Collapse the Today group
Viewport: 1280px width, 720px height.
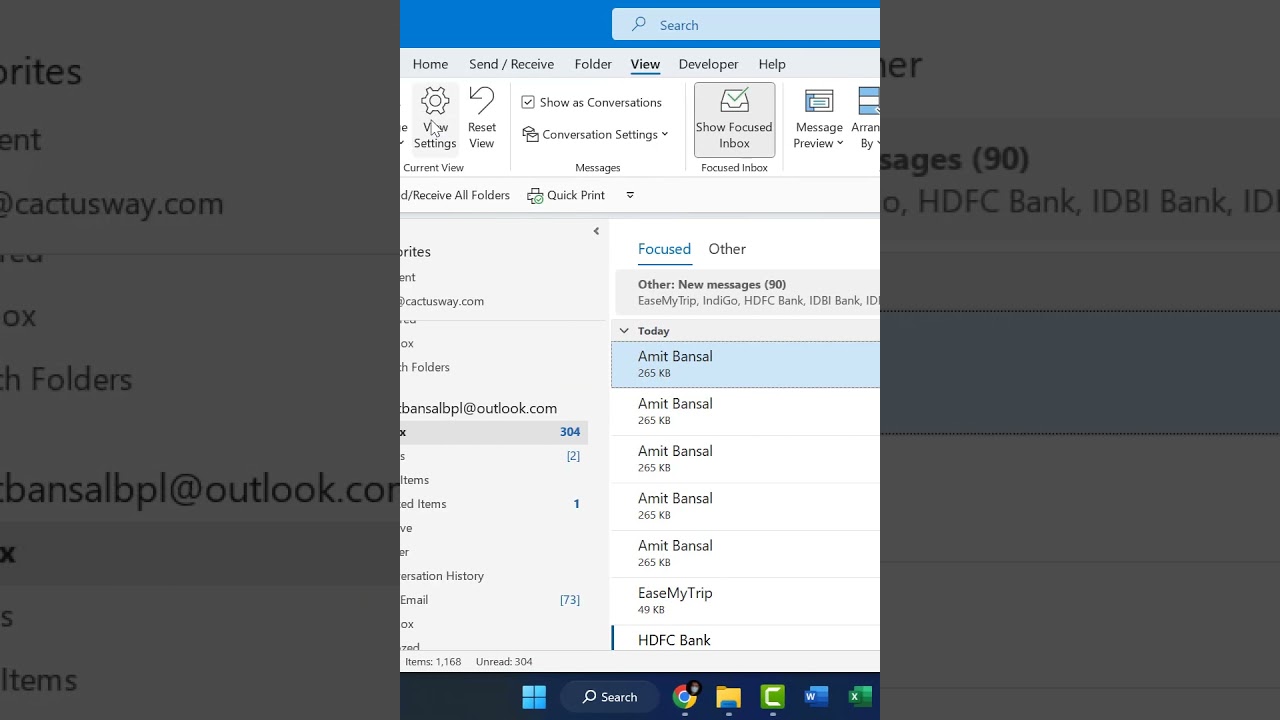point(624,330)
